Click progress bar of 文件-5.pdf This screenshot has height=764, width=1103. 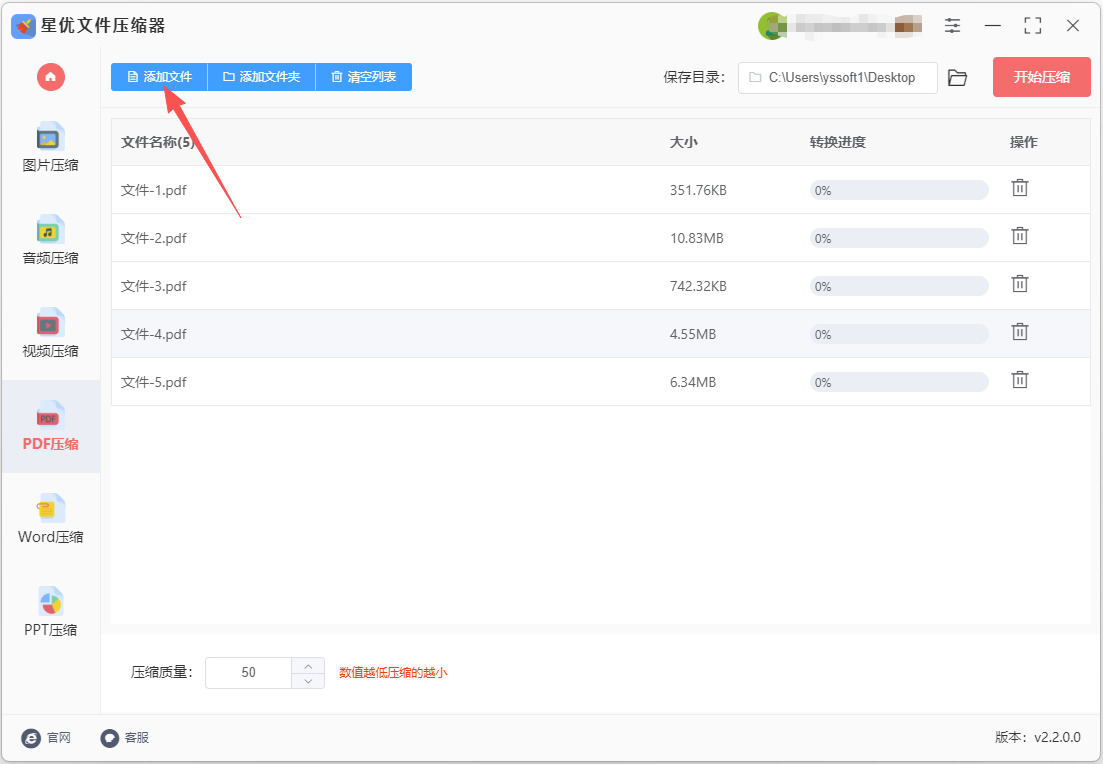[x=899, y=382]
